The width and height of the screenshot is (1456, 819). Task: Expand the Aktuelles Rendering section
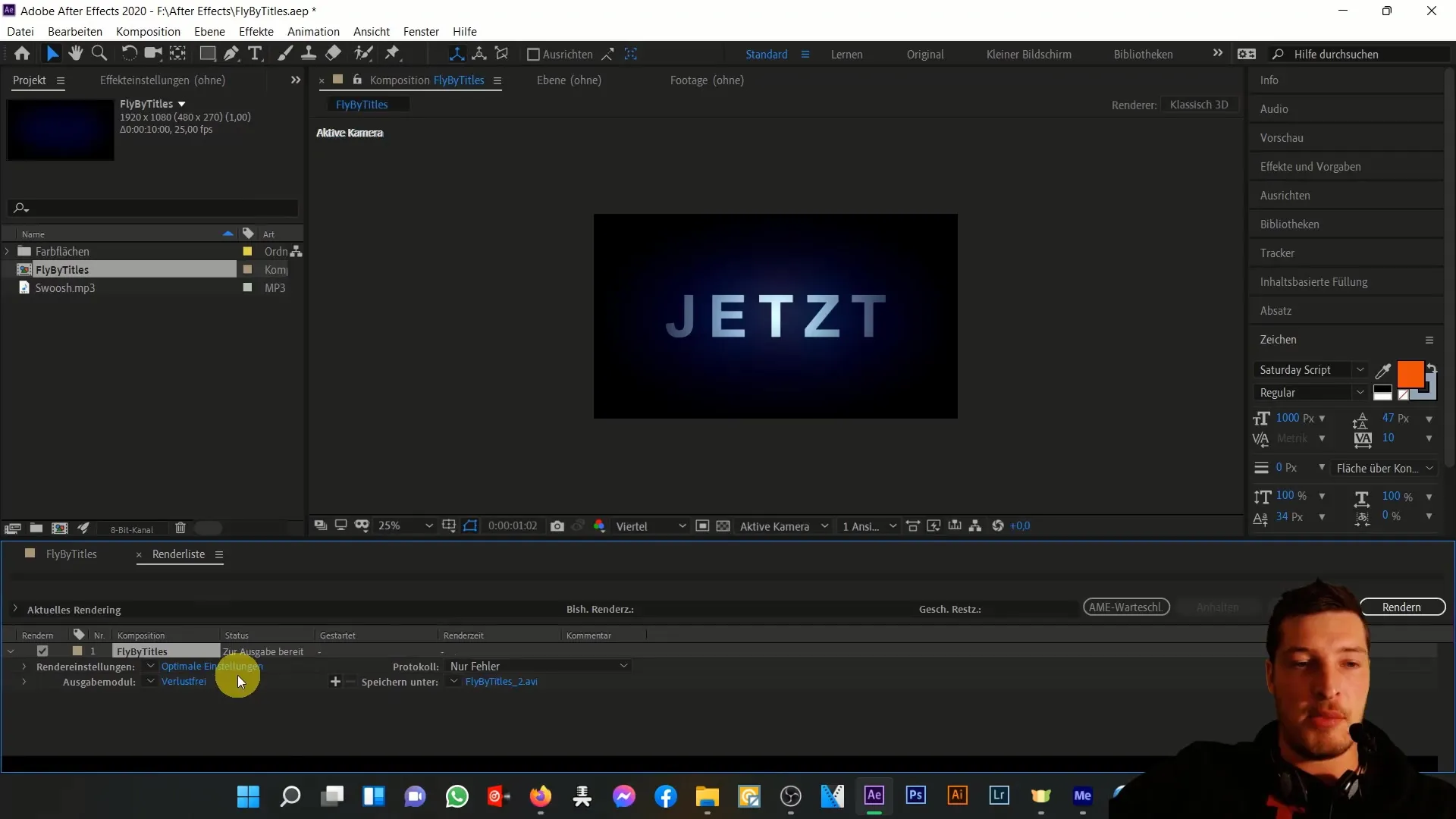(x=15, y=609)
